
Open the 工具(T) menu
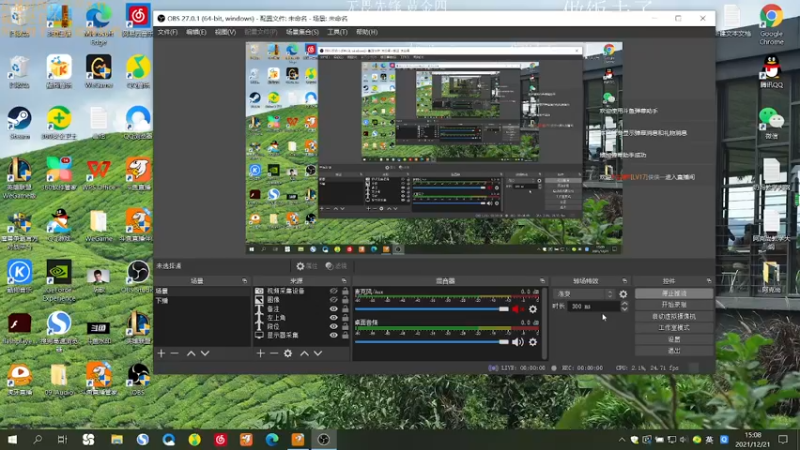pyautogui.click(x=337, y=32)
